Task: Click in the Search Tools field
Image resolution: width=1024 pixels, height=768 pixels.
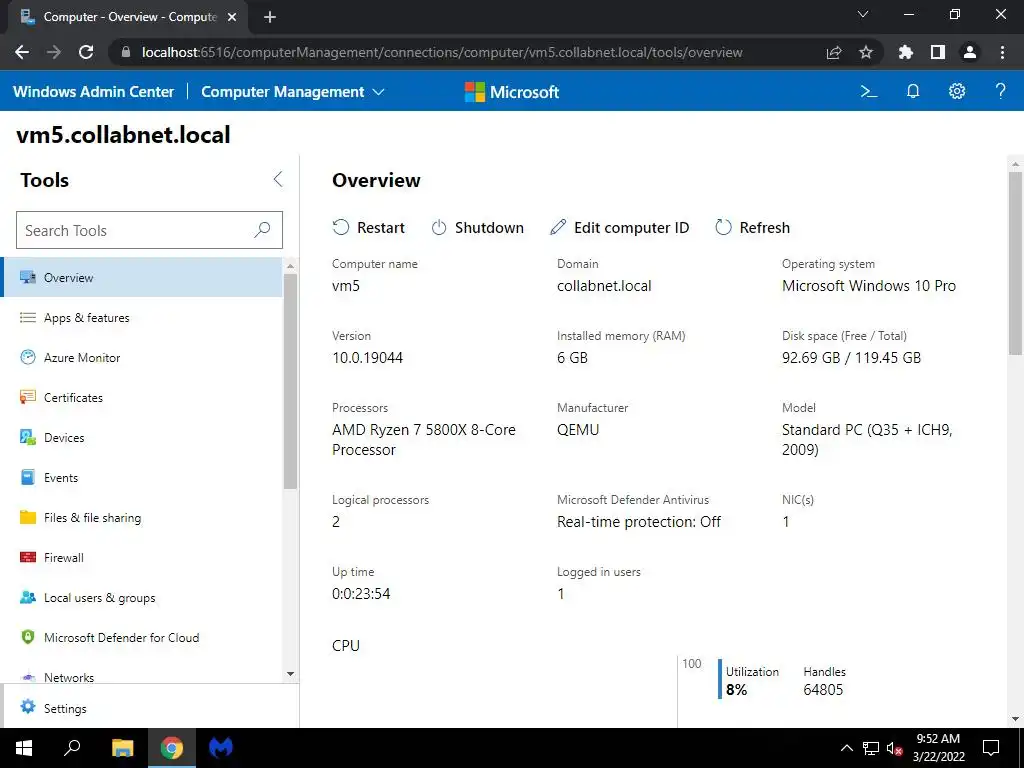Action: click(x=149, y=230)
